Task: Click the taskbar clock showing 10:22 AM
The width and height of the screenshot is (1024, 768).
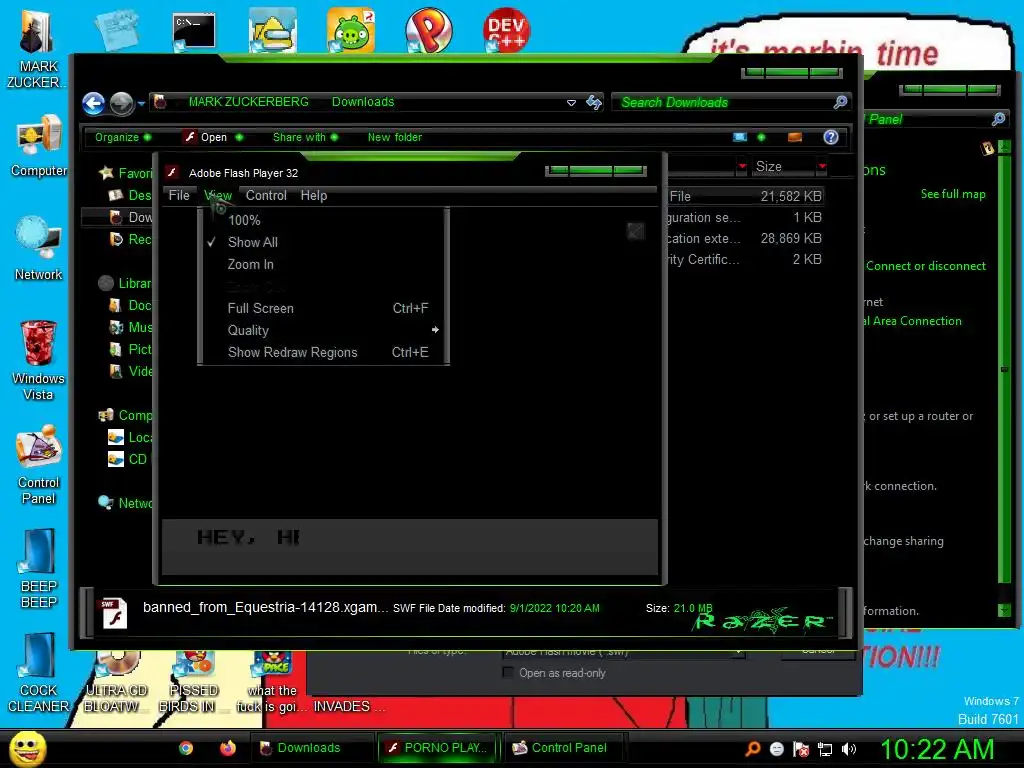Action: [x=937, y=749]
